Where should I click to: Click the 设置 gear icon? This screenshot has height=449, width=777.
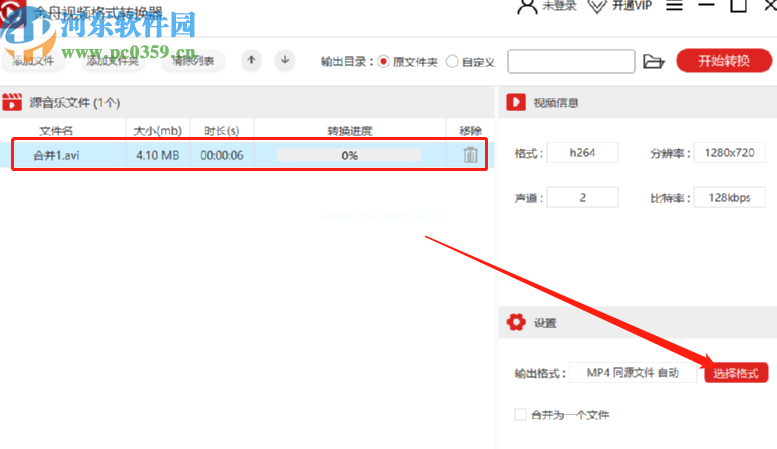[516, 323]
